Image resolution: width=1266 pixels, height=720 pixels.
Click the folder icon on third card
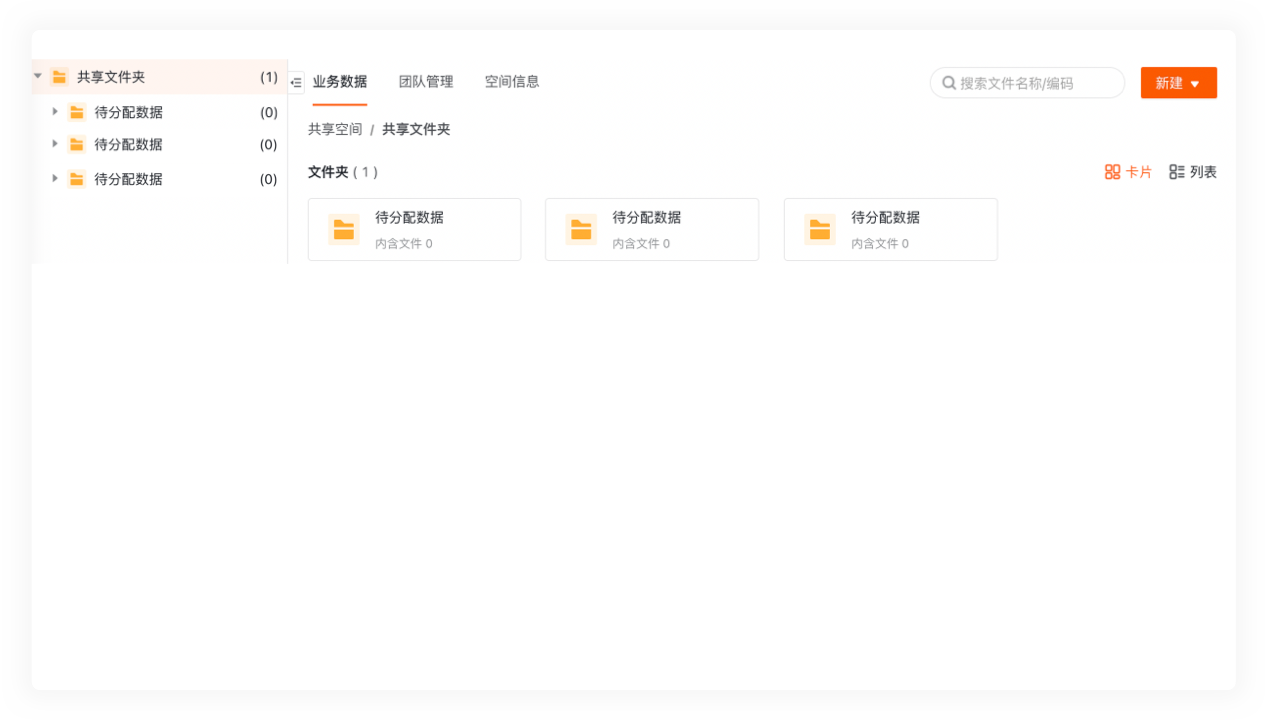pyautogui.click(x=820, y=229)
